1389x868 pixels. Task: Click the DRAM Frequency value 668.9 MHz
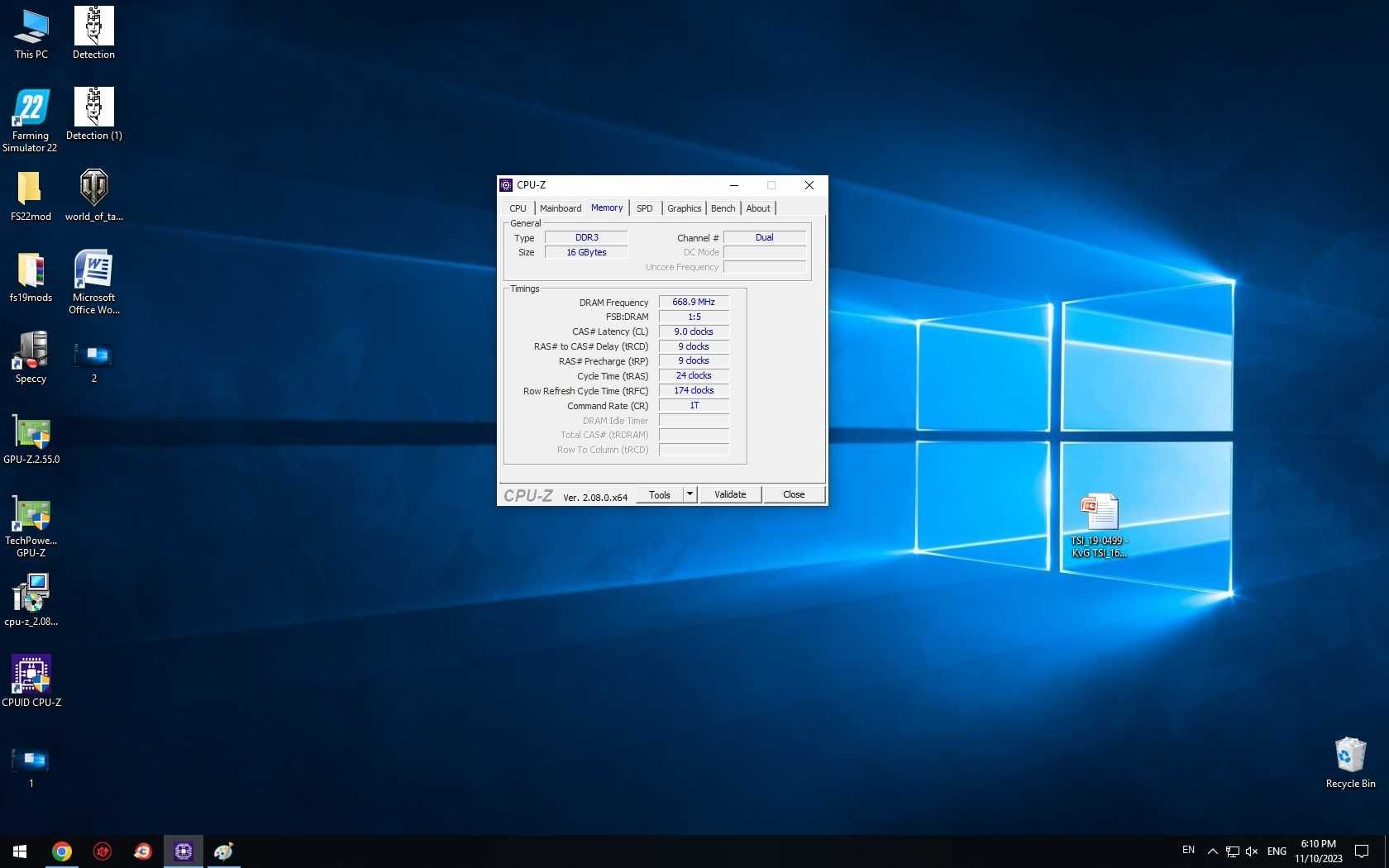point(694,302)
